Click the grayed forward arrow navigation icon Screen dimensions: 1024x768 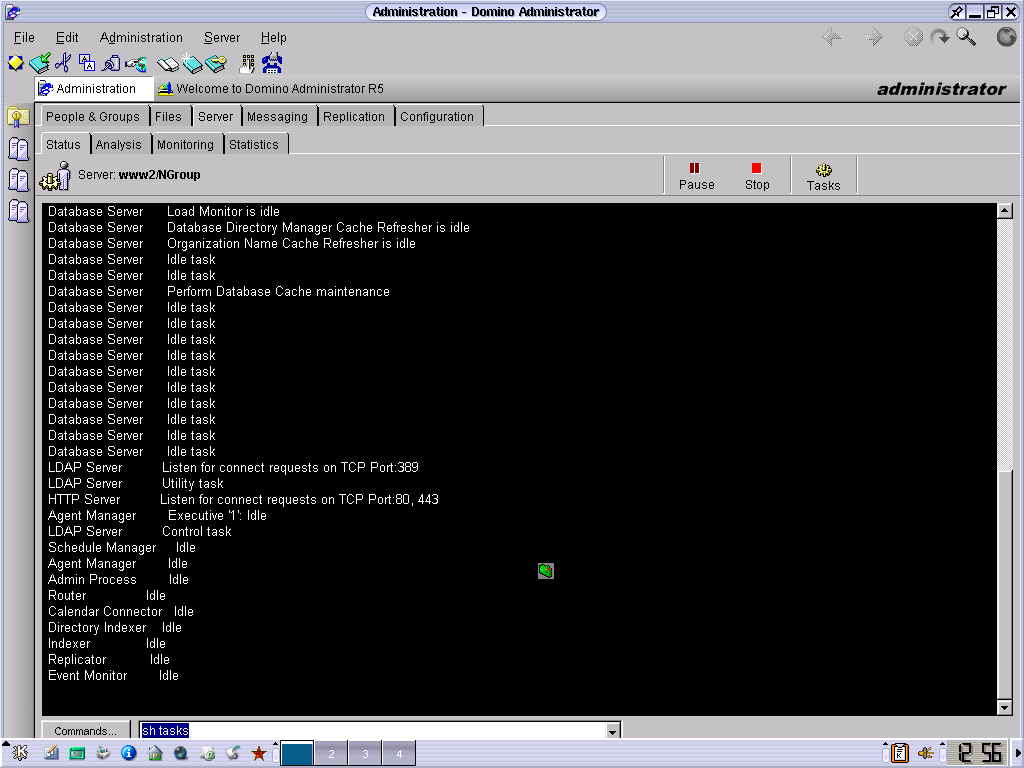point(873,37)
